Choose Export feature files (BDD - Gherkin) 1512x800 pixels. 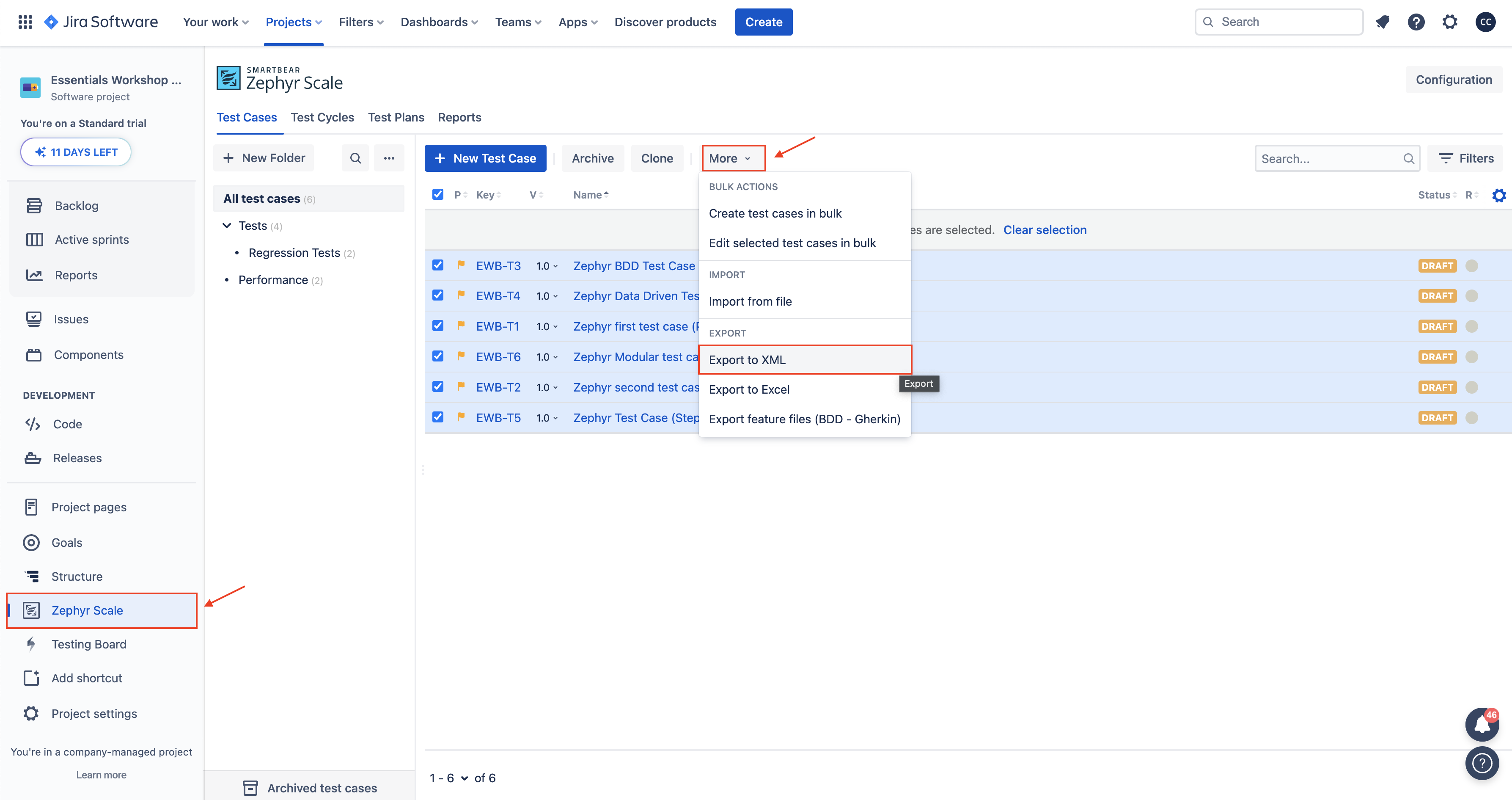[805, 419]
